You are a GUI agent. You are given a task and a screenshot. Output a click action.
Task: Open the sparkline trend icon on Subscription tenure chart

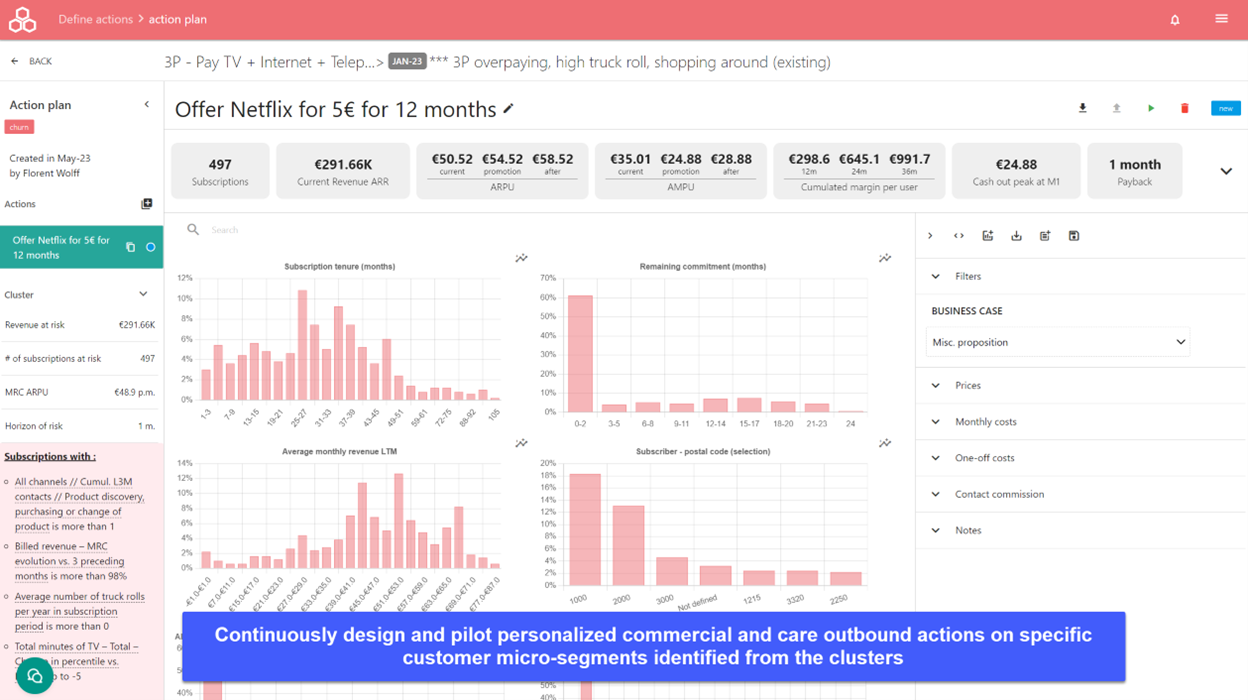[x=521, y=257]
